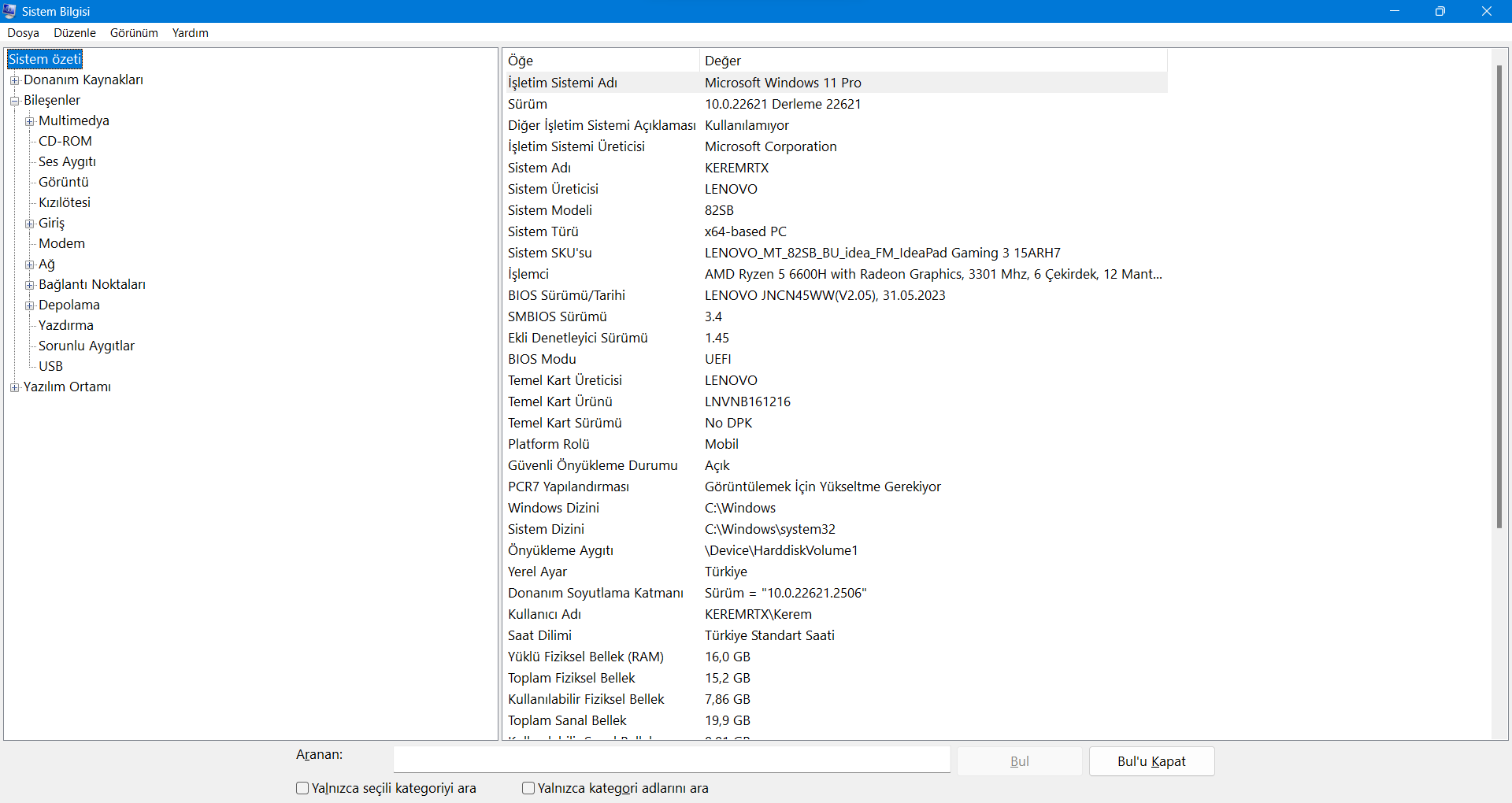
Task: Open the Görünüm menu
Action: click(x=134, y=33)
